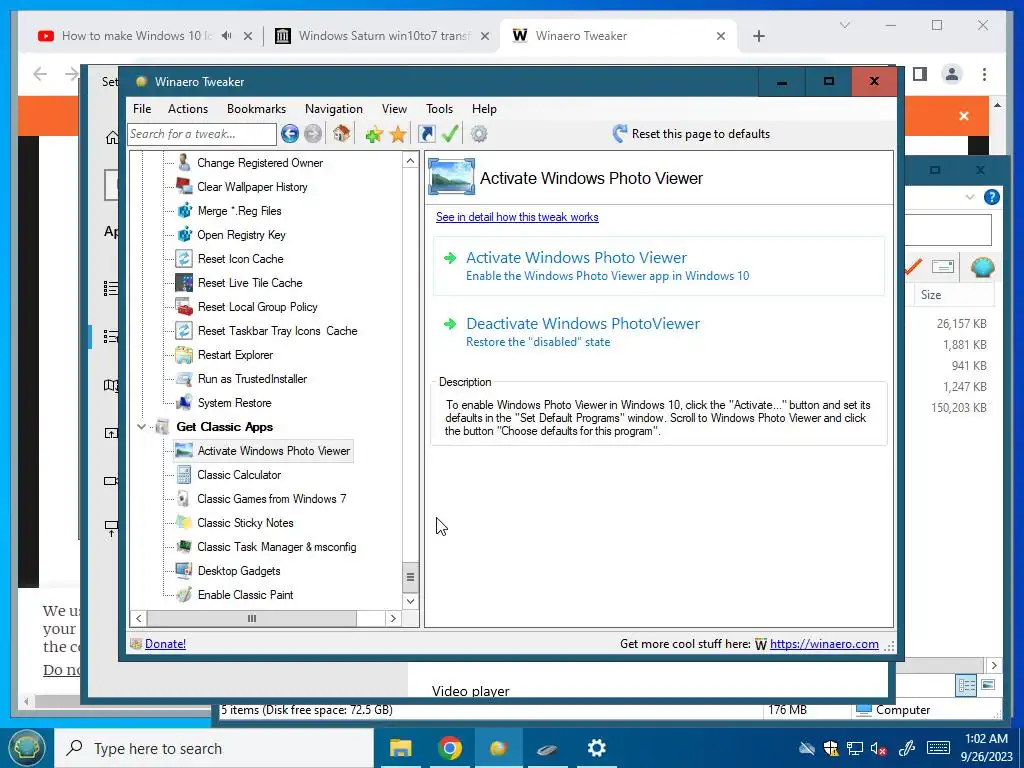Open the Navigation menu
1024x768 pixels.
point(334,109)
